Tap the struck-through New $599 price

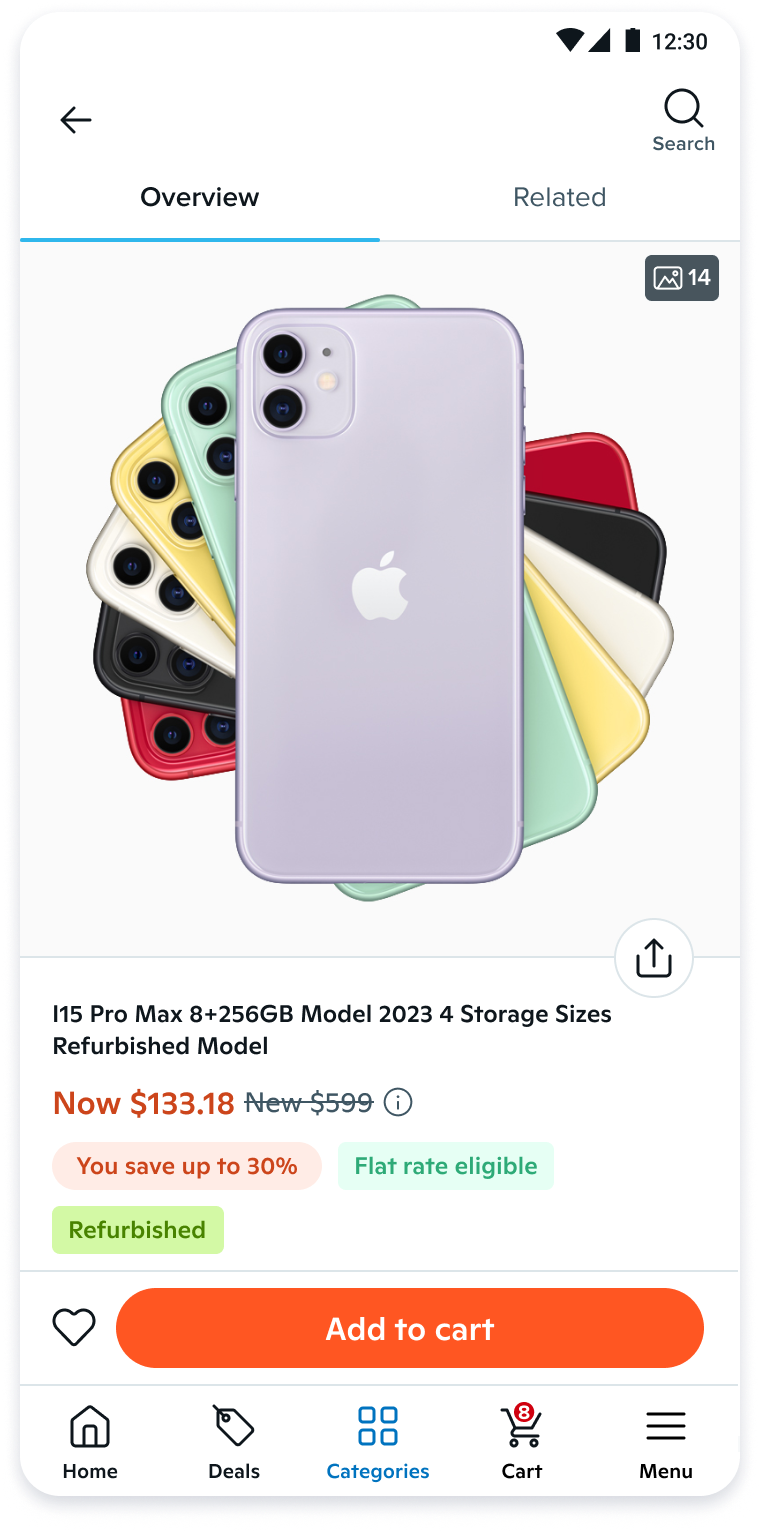(309, 1103)
